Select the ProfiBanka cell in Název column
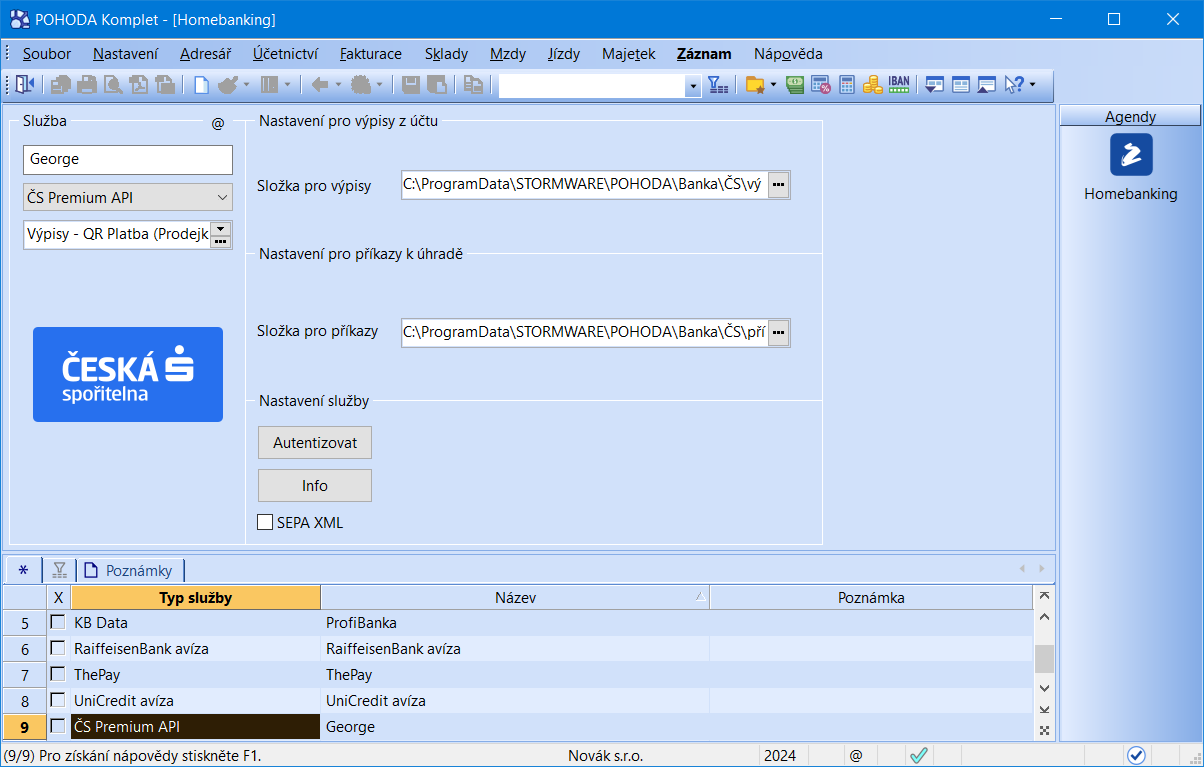This screenshot has width=1204, height=767. click(515, 622)
